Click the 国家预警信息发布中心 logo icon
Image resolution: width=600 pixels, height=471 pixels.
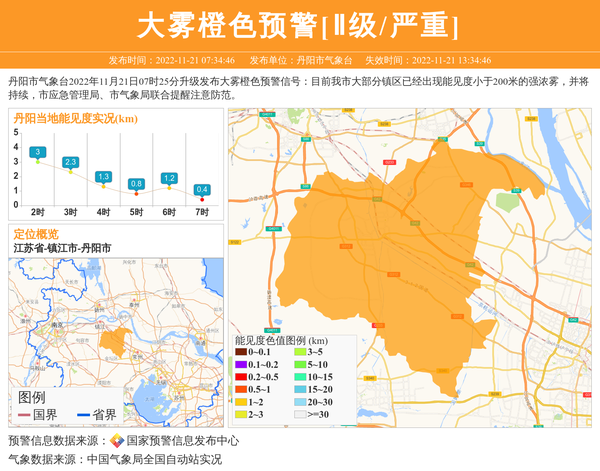pyautogui.click(x=117, y=441)
